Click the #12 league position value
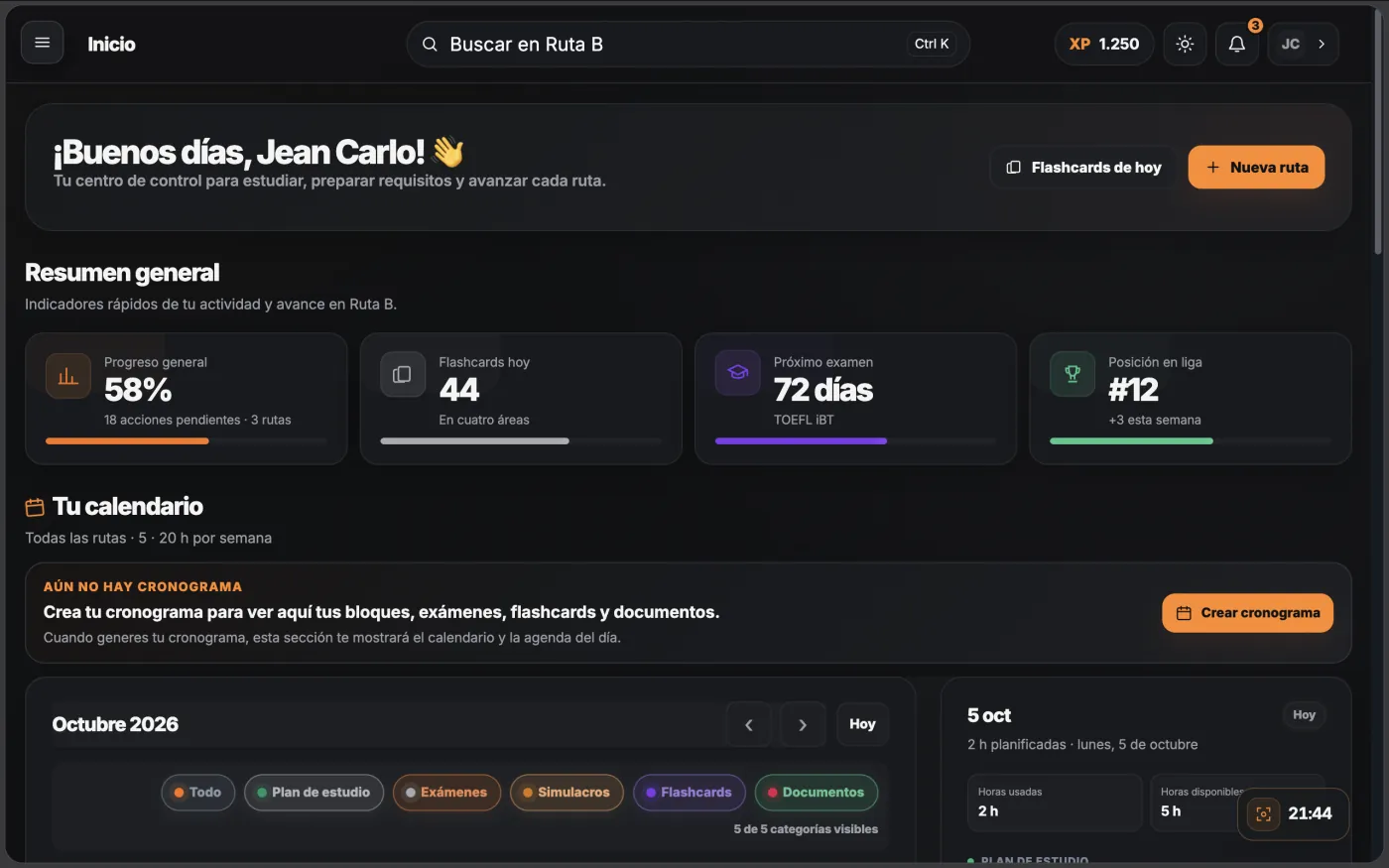This screenshot has height=868, width=1389. [x=1133, y=390]
